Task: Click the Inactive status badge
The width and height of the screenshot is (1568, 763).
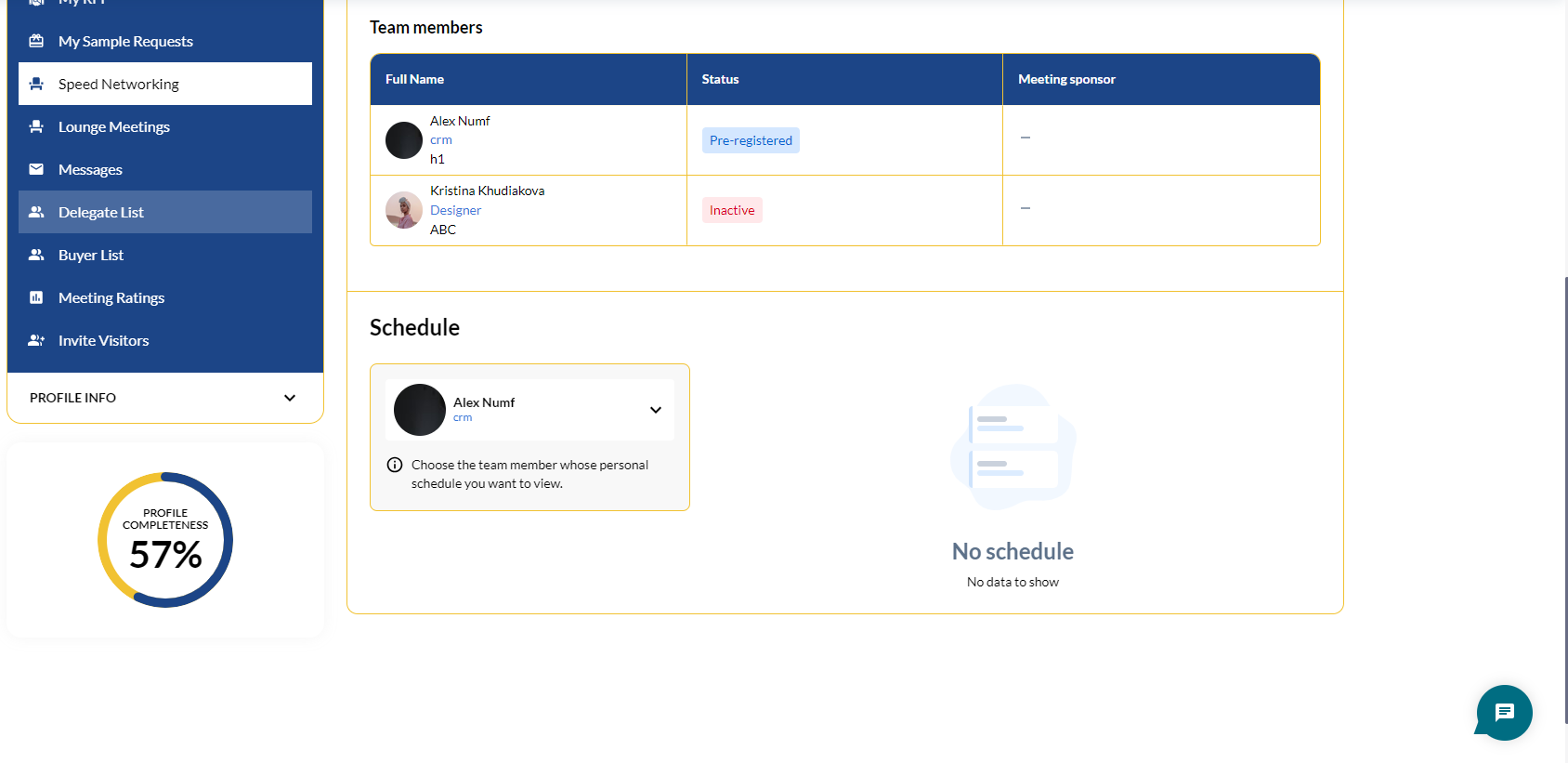Action: click(732, 210)
